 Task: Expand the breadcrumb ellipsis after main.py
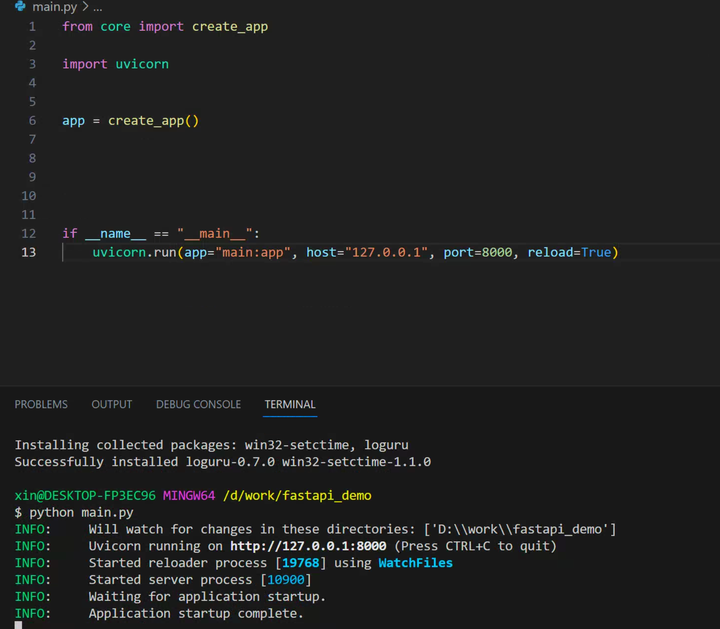point(98,7)
